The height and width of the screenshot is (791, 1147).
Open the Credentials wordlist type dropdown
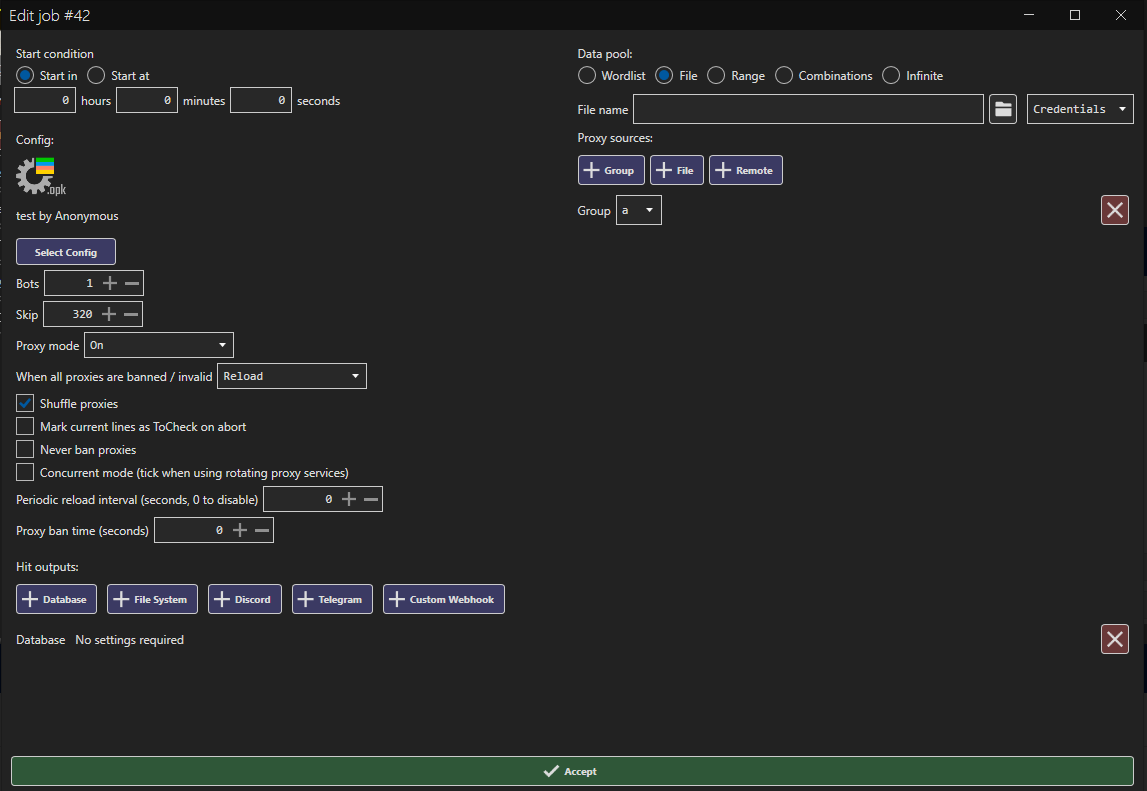[x=1080, y=109]
